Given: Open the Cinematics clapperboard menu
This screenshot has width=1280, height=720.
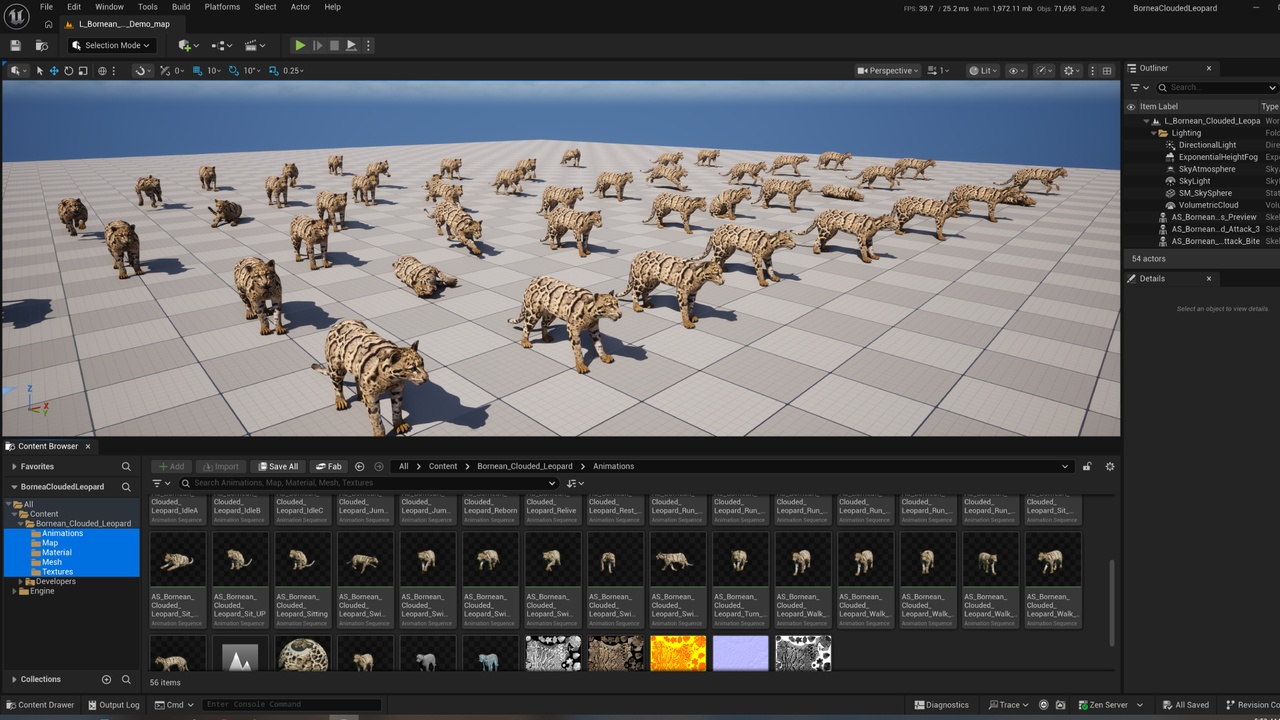Looking at the screenshot, I should coord(255,45).
